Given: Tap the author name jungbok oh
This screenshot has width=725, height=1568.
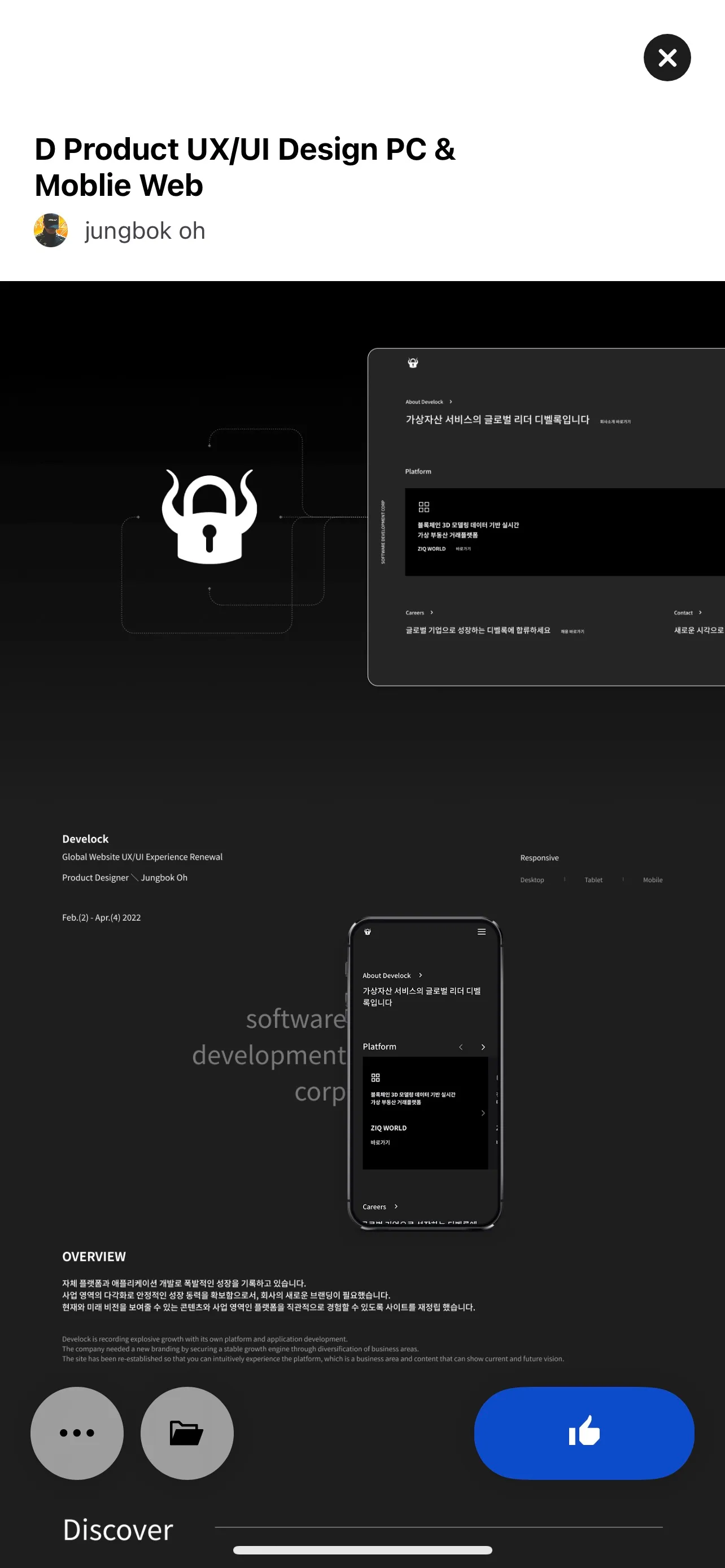Looking at the screenshot, I should [145, 231].
